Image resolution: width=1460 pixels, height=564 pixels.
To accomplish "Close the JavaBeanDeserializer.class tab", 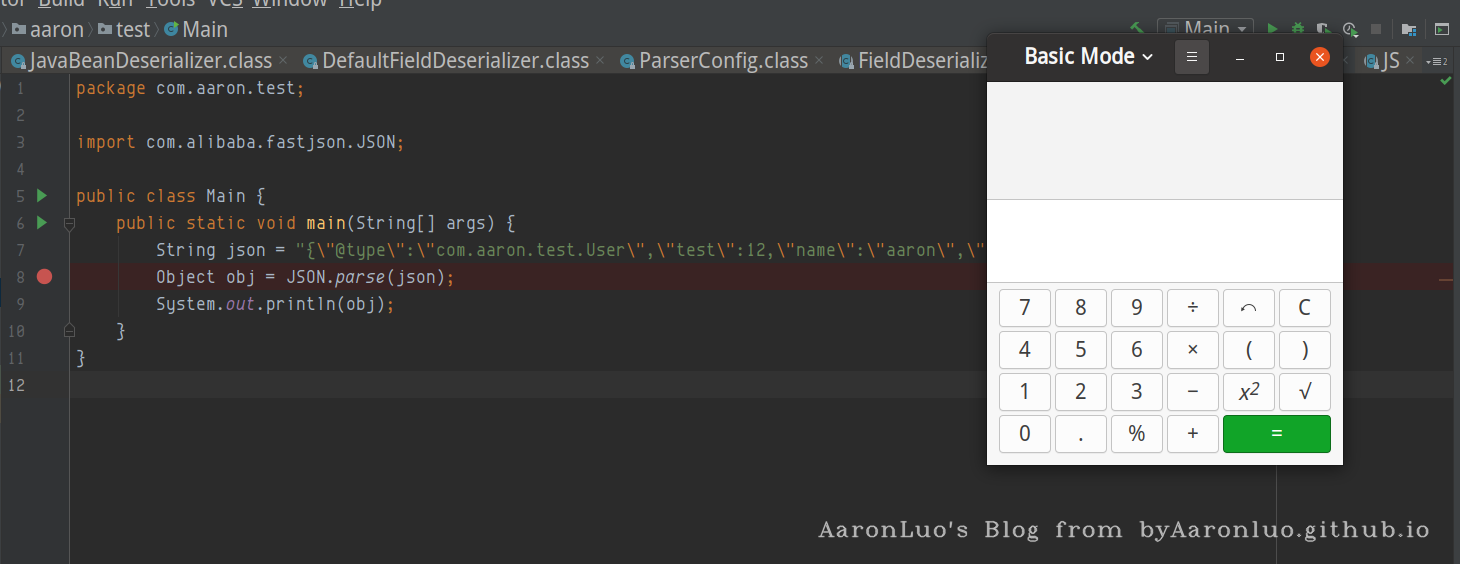I will pyautogui.click(x=284, y=61).
